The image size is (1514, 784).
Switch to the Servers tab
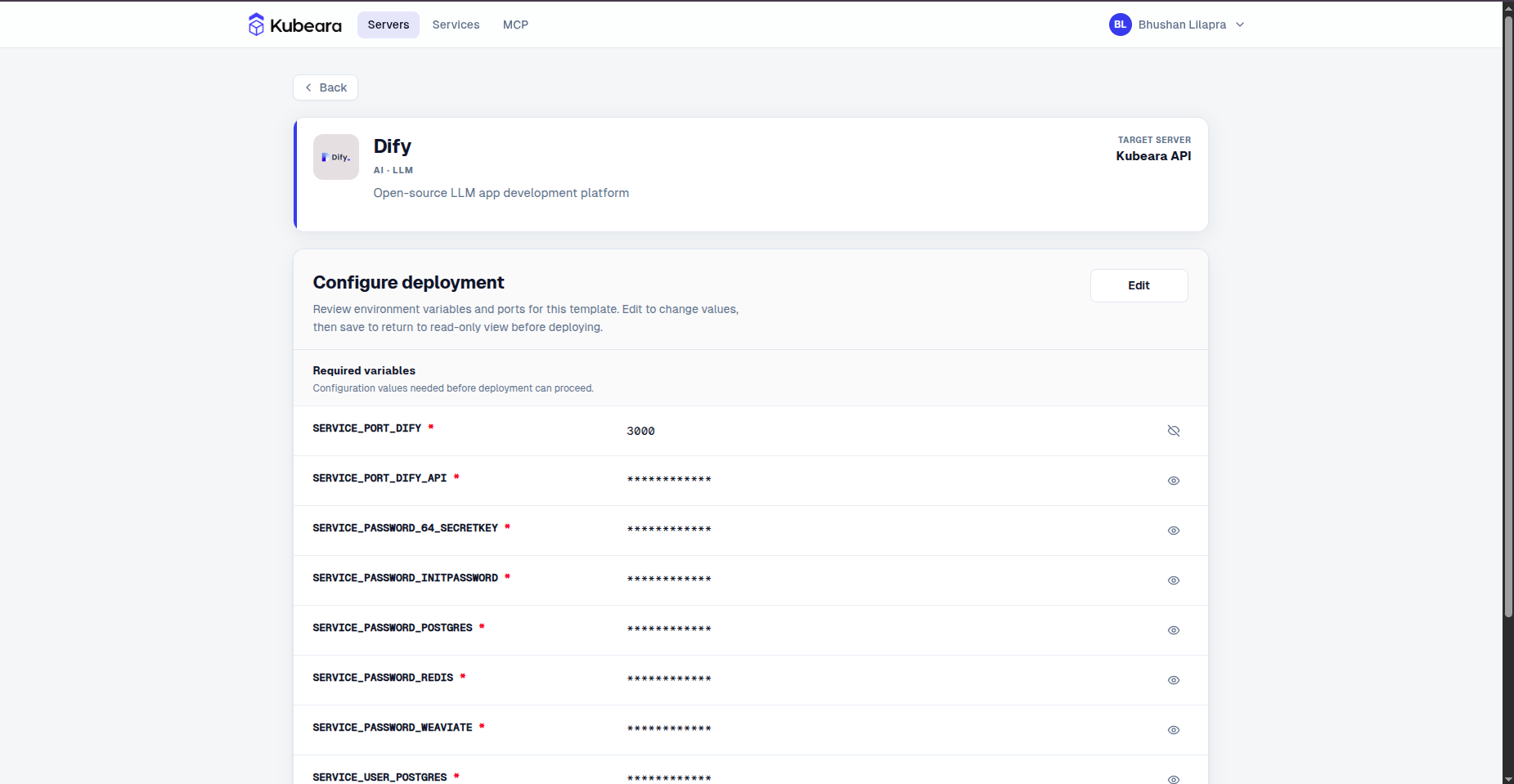(389, 25)
